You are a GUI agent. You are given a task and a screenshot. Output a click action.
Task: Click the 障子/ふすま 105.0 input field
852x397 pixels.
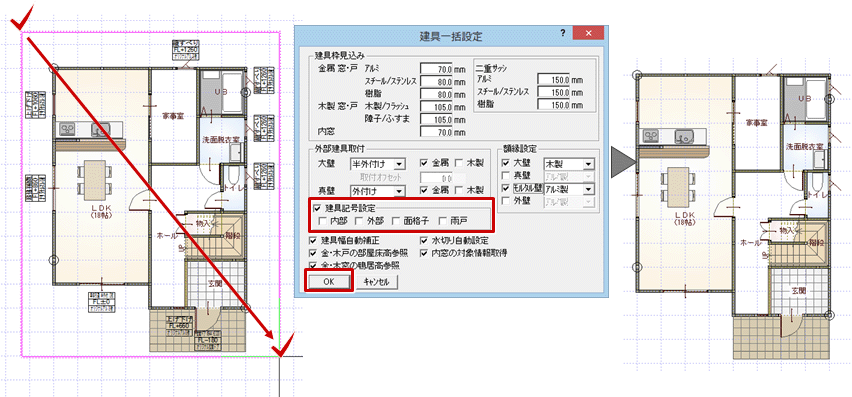point(436,119)
